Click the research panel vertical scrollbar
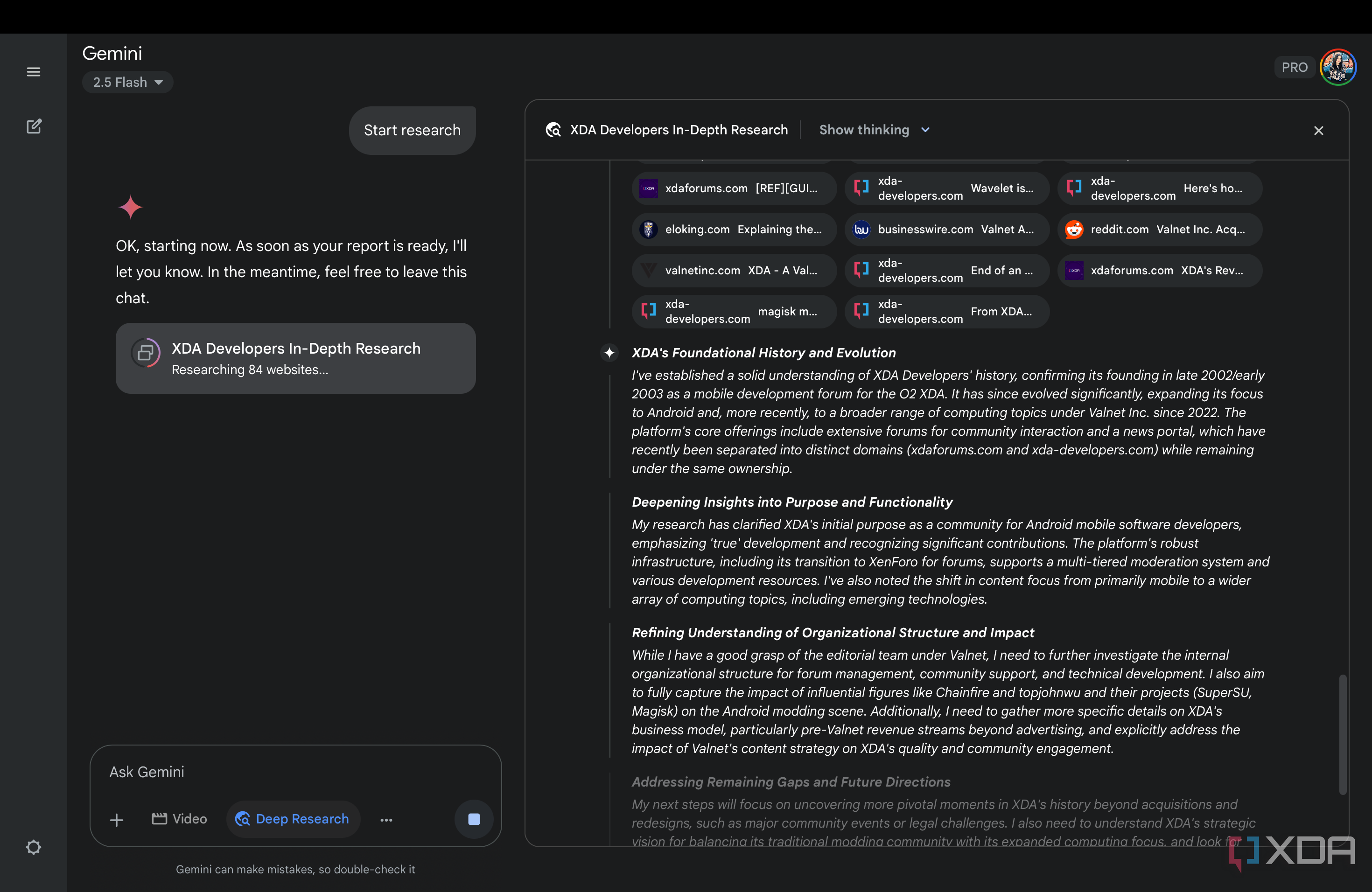The height and width of the screenshot is (892, 1372). point(1343,734)
